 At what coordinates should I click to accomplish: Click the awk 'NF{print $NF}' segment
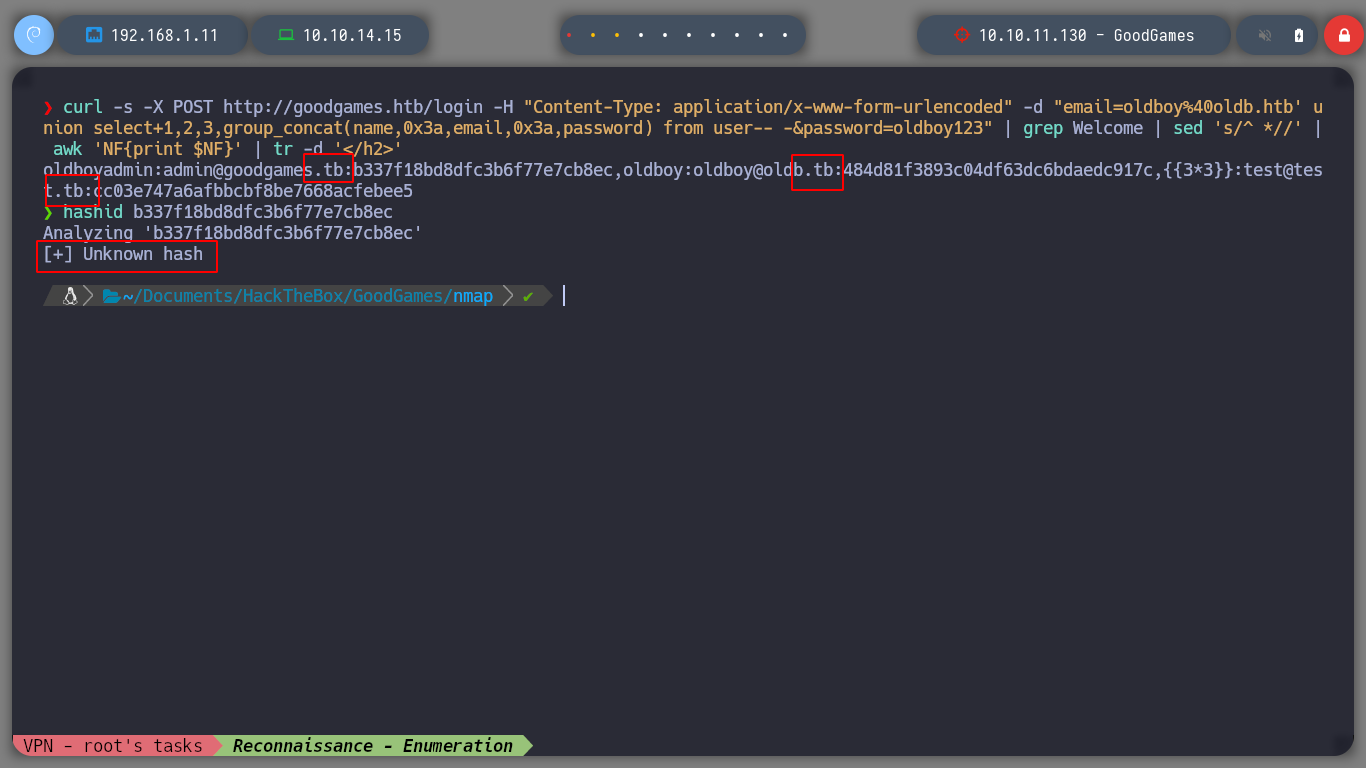tap(148, 149)
